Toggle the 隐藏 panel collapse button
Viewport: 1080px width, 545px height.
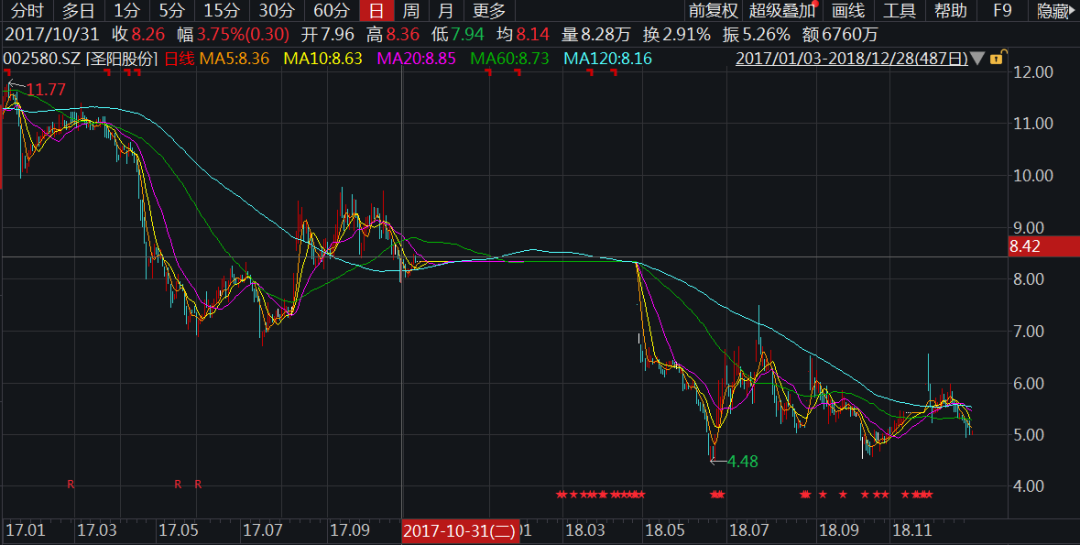tap(1054, 11)
